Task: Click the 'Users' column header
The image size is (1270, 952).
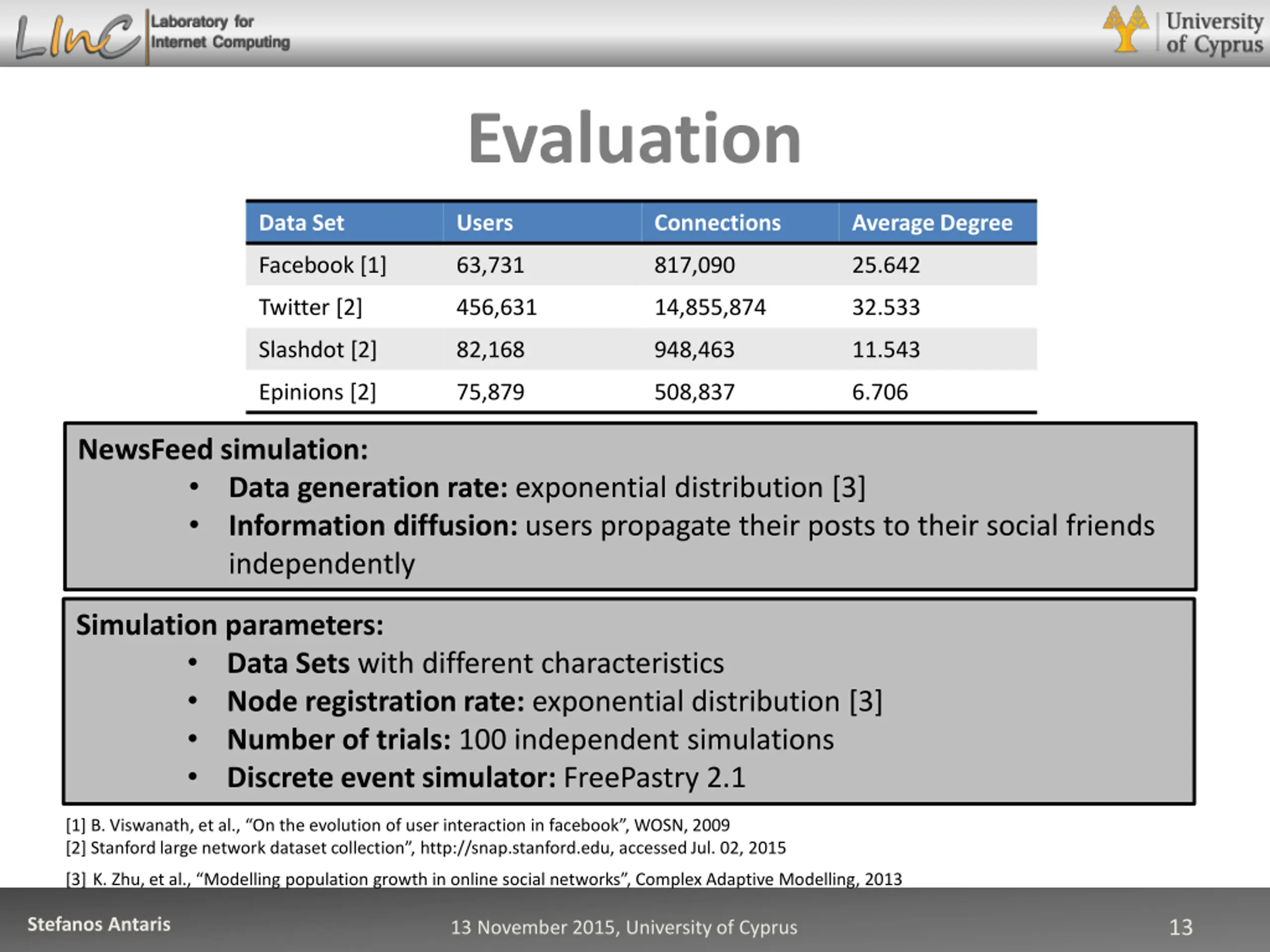Action: [x=485, y=223]
